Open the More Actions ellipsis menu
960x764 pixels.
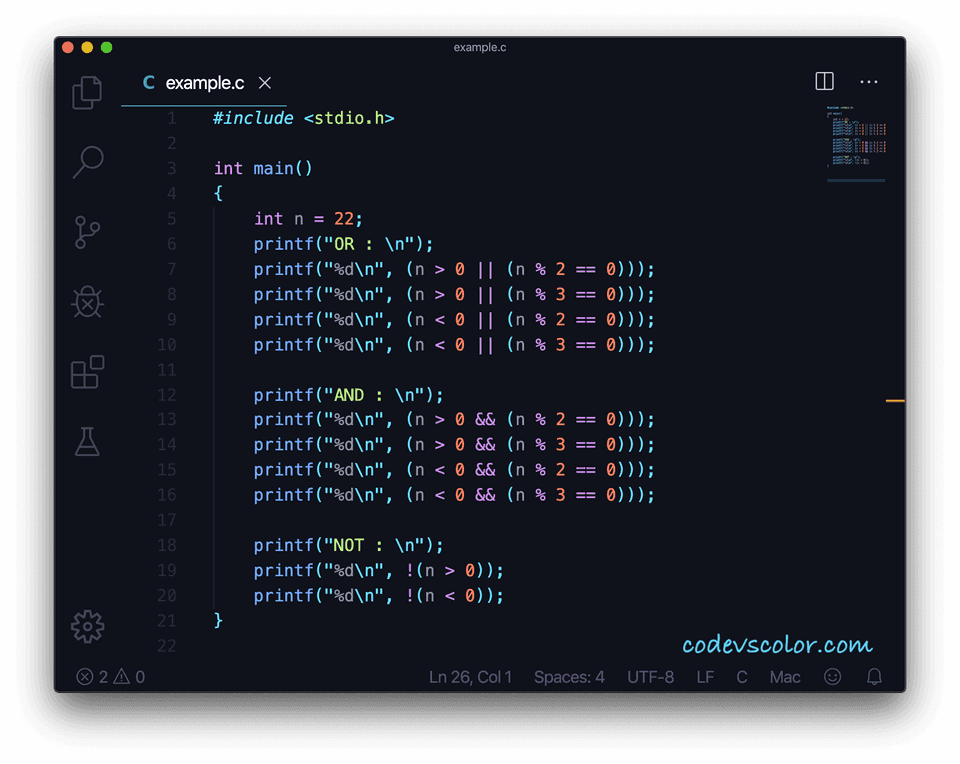pos(868,82)
